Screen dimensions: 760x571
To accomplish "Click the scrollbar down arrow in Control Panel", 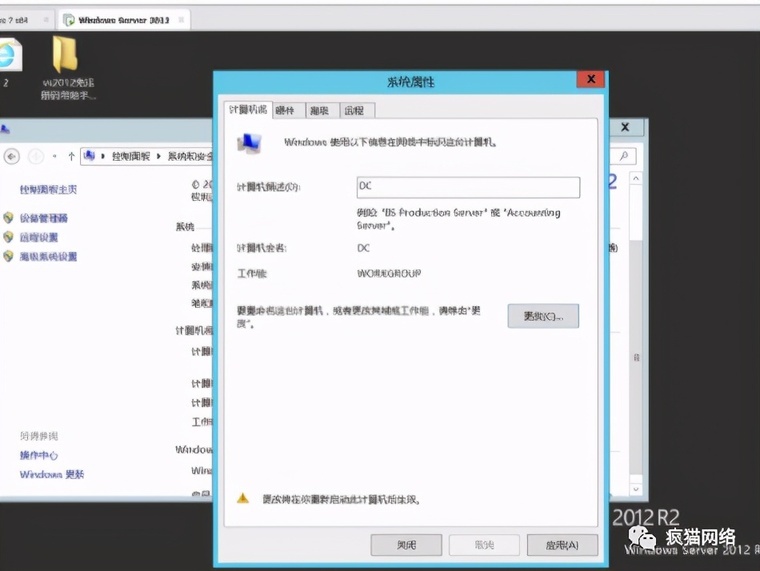I will click(636, 489).
